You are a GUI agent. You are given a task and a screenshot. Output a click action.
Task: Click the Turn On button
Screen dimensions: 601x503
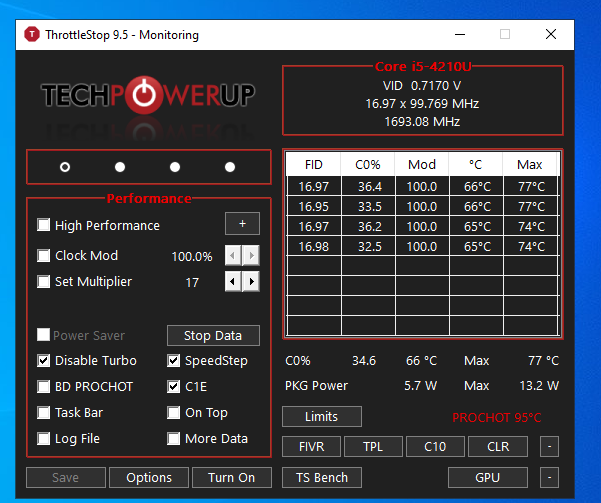(x=232, y=477)
